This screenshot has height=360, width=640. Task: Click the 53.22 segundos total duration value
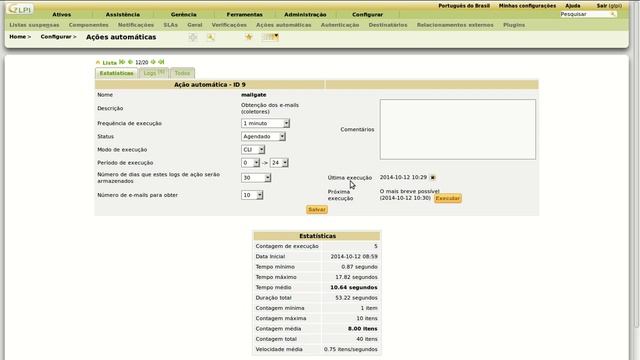point(356,298)
